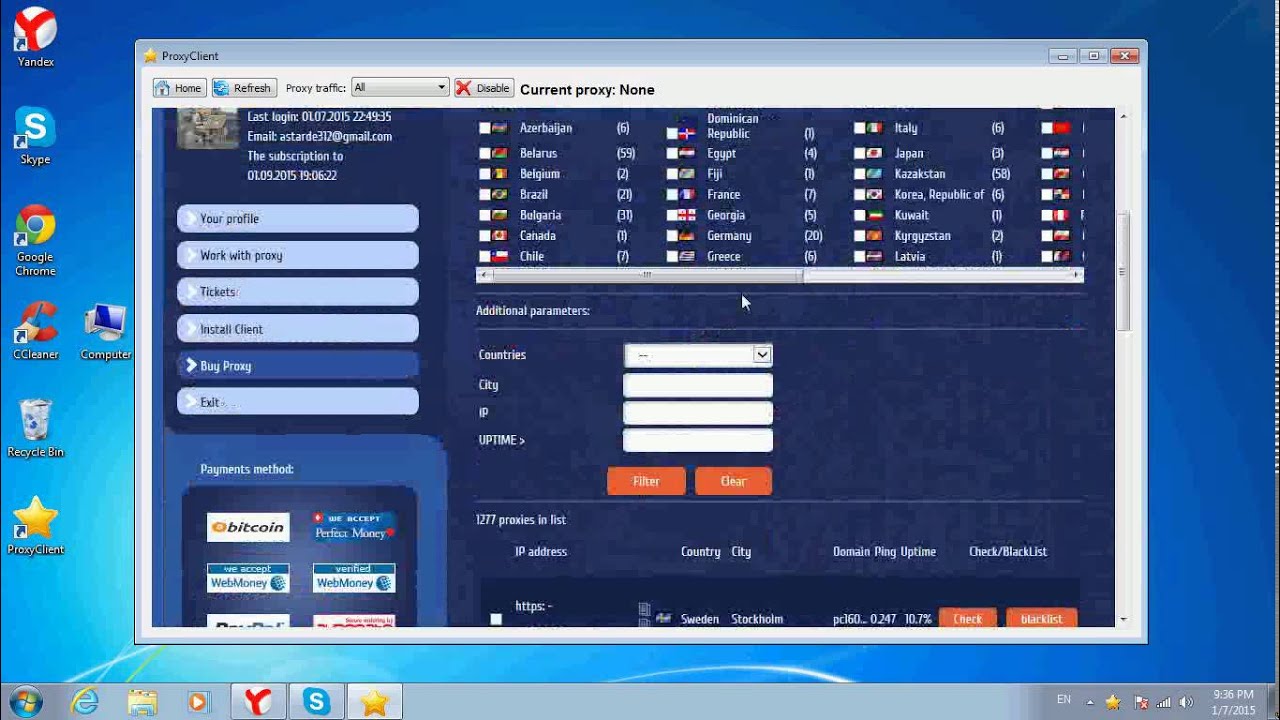Tick the France country checkbox
The height and width of the screenshot is (720, 1280).
click(672, 195)
